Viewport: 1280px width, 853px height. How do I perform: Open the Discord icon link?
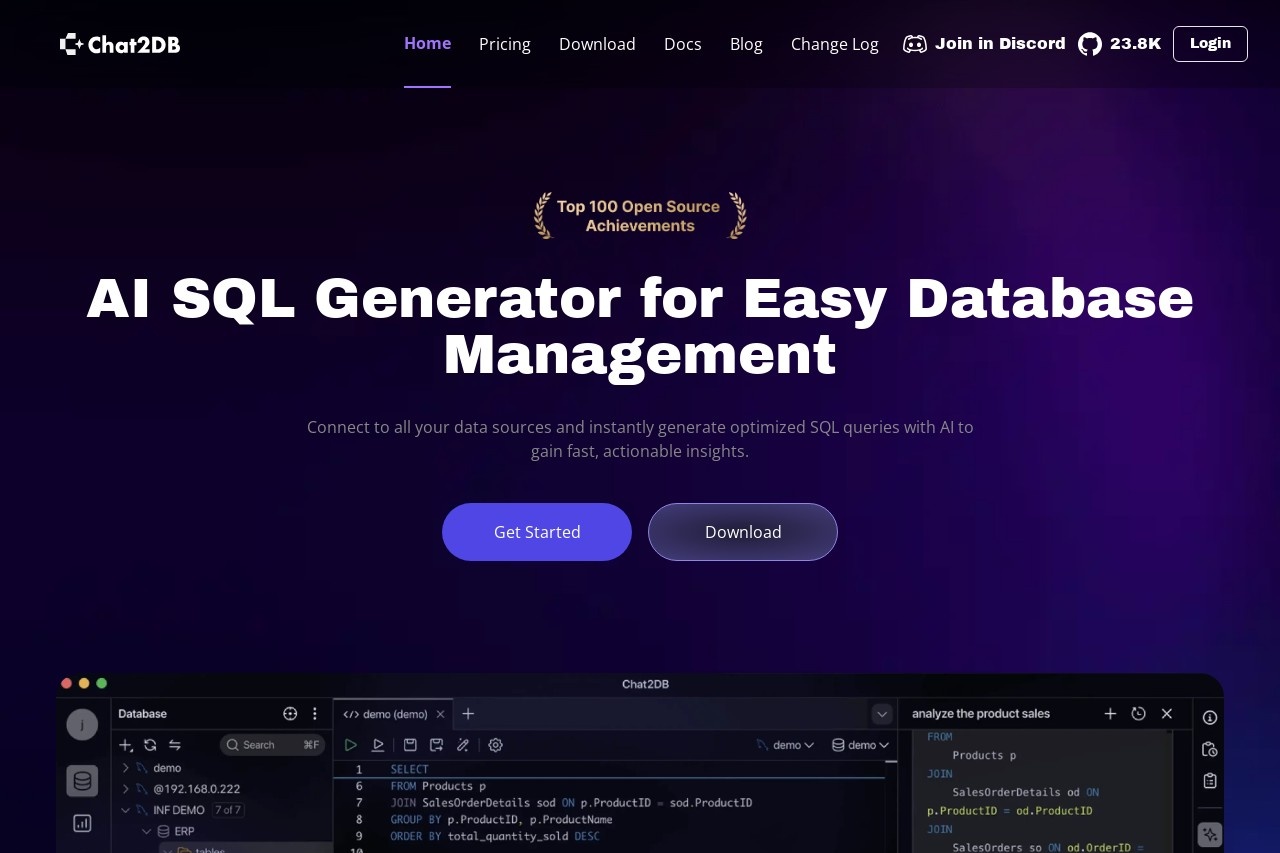coord(915,44)
